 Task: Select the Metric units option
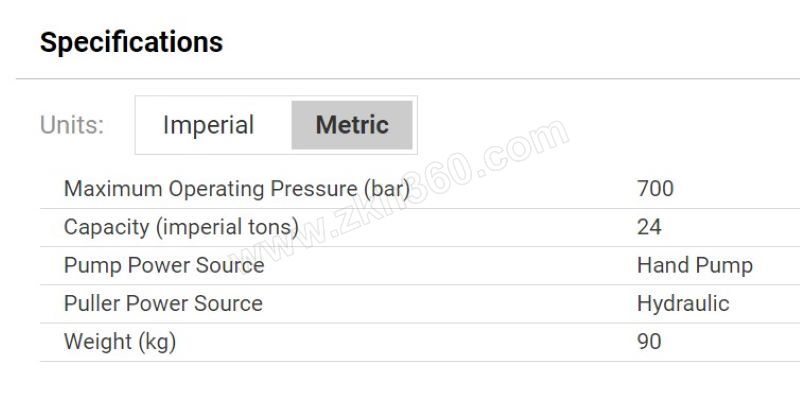coord(352,125)
